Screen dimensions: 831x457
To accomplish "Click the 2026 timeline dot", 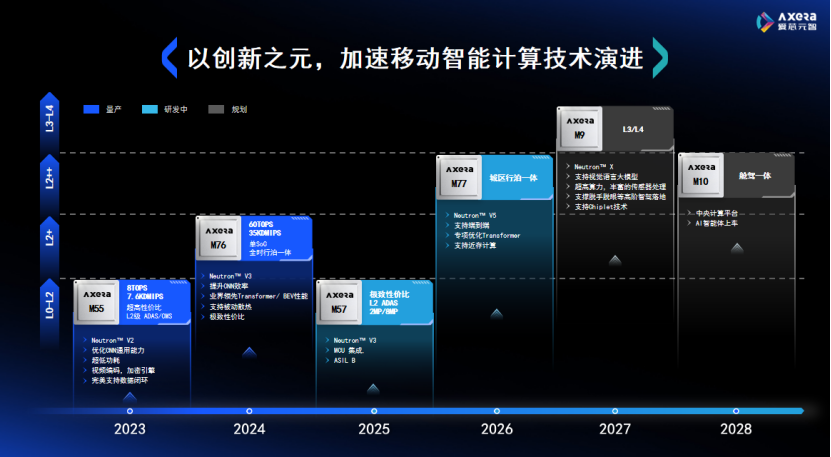I will pyautogui.click(x=497, y=411).
